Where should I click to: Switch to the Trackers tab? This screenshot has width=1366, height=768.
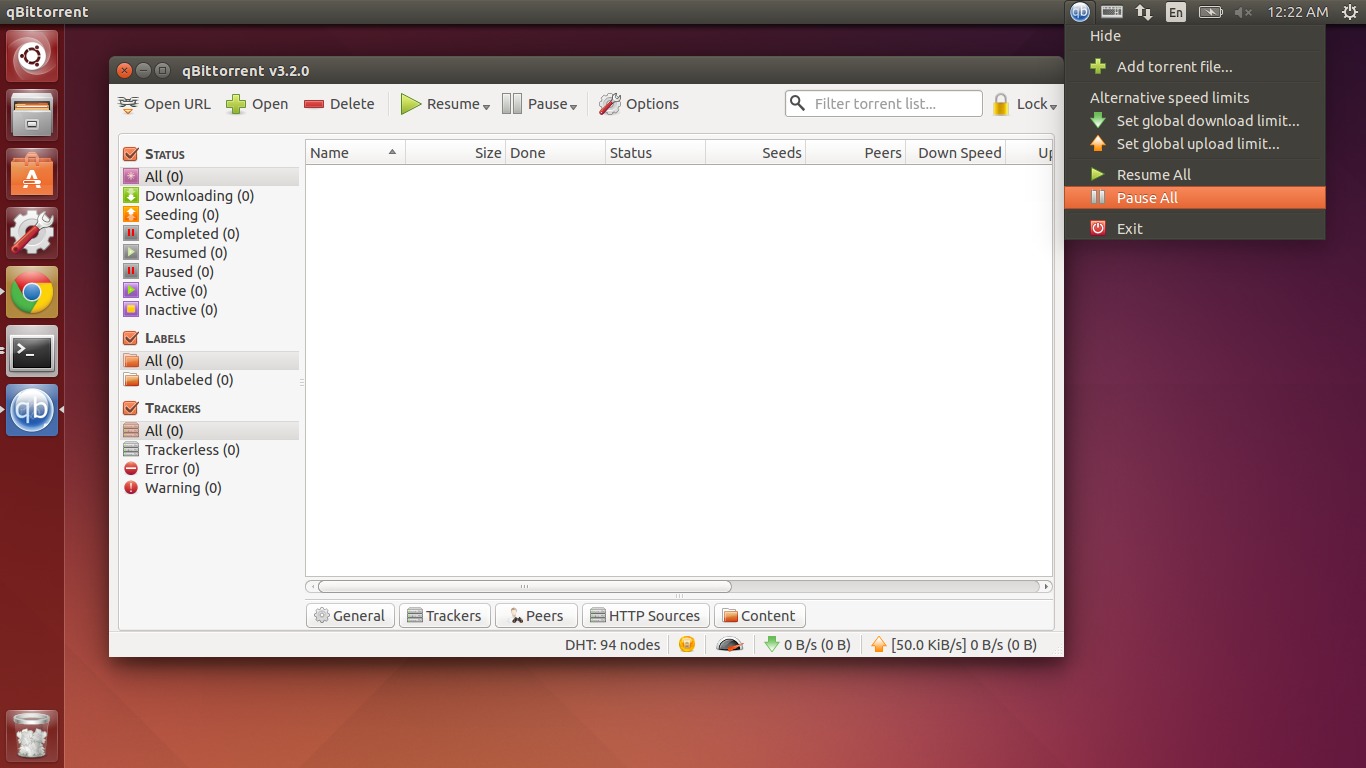point(445,616)
